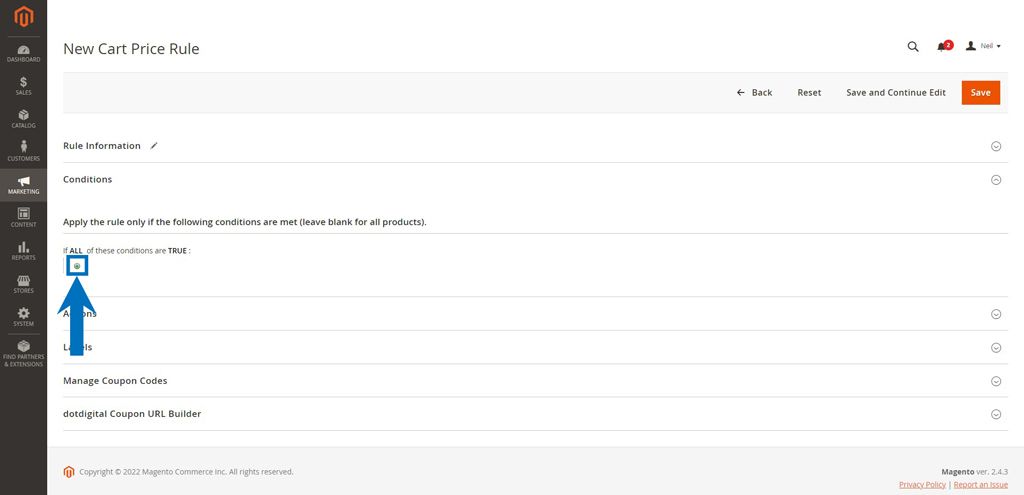This screenshot has width=1024, height=495.
Task: Click the Rule Information title text
Action: [102, 146]
